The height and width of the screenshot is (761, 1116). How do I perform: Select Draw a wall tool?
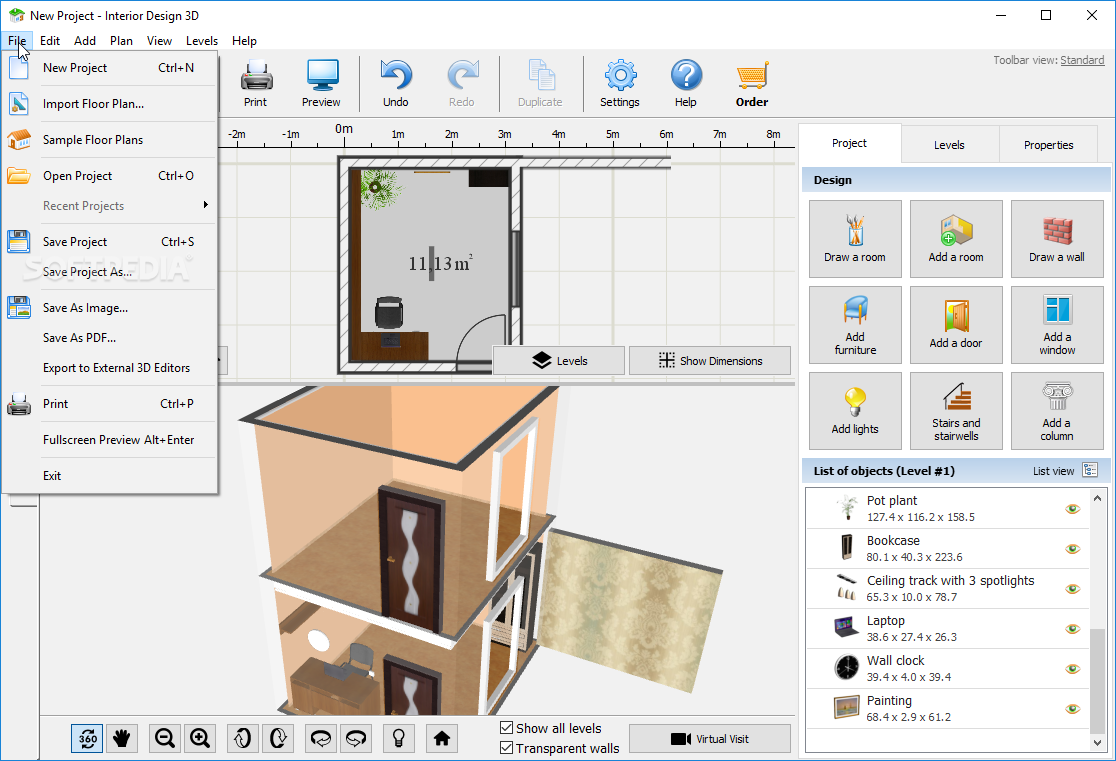1057,238
